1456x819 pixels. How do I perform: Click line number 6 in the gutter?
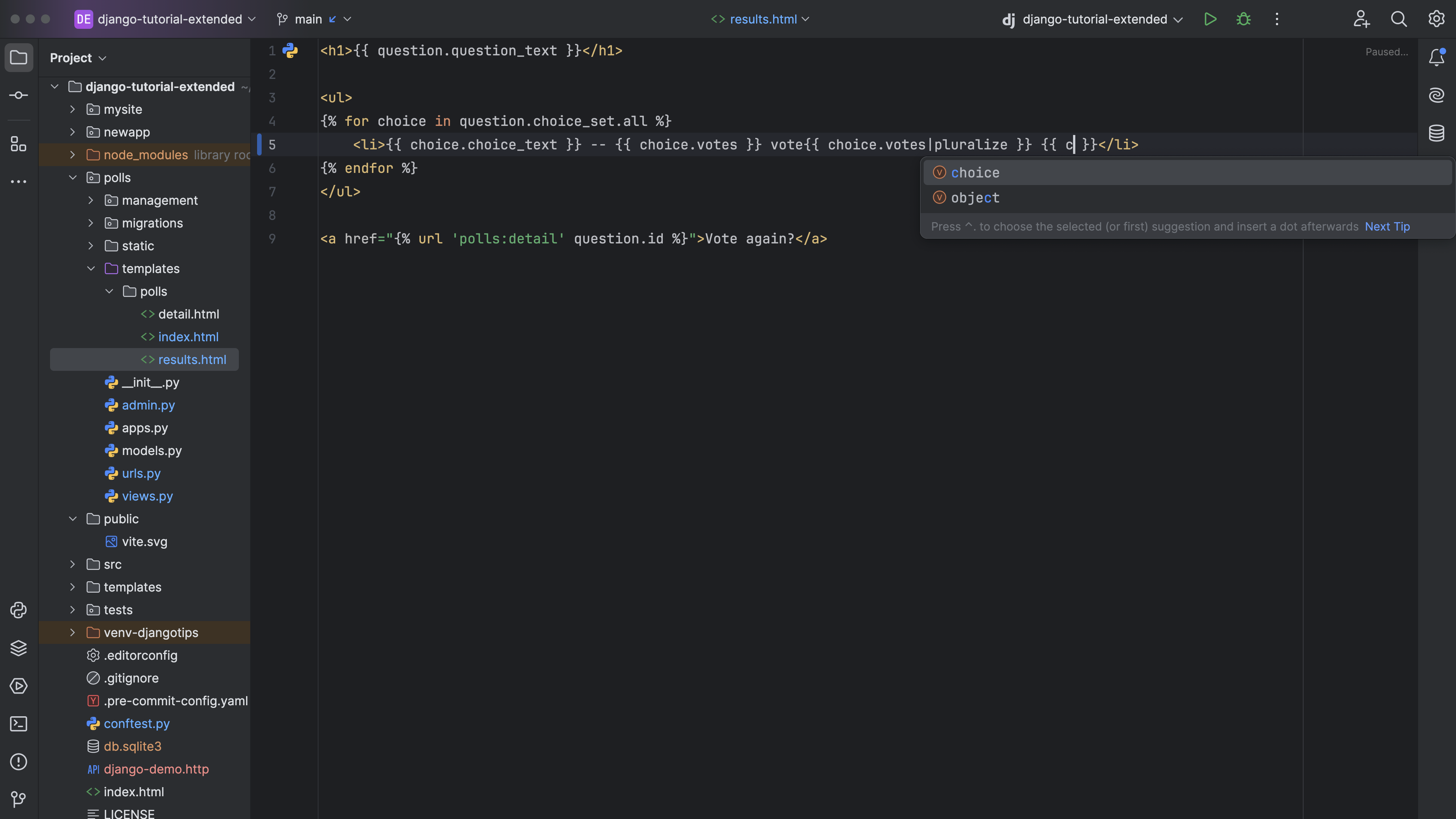click(x=272, y=168)
